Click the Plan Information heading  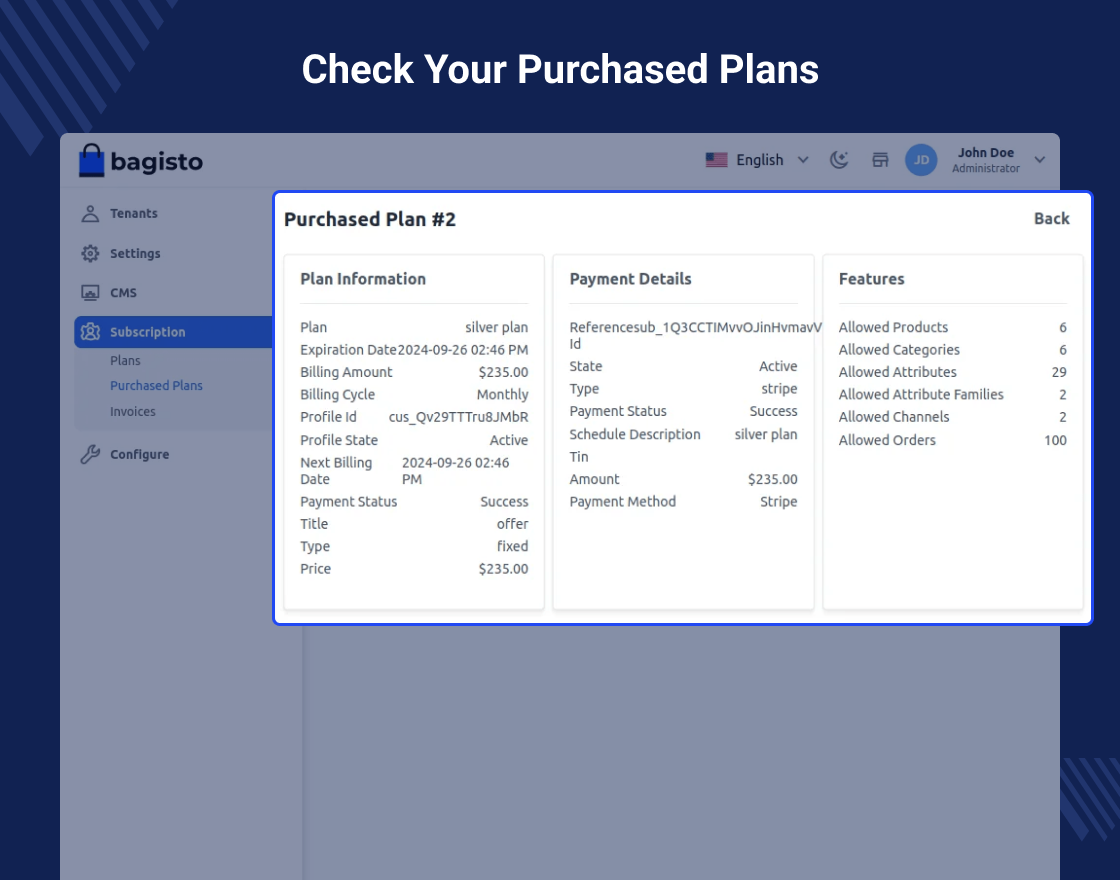[x=363, y=279]
